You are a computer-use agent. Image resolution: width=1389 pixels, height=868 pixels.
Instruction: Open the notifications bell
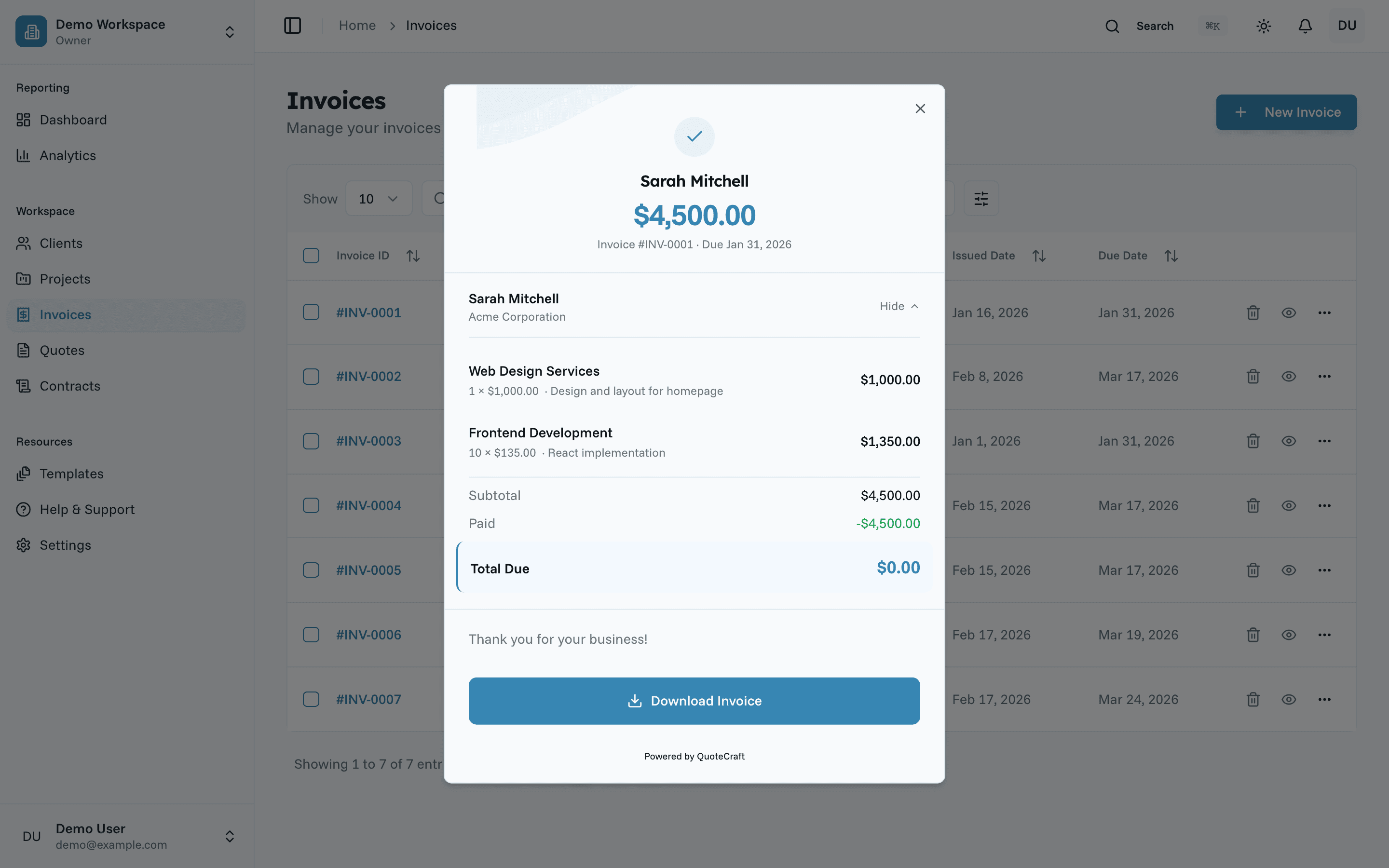click(x=1305, y=26)
